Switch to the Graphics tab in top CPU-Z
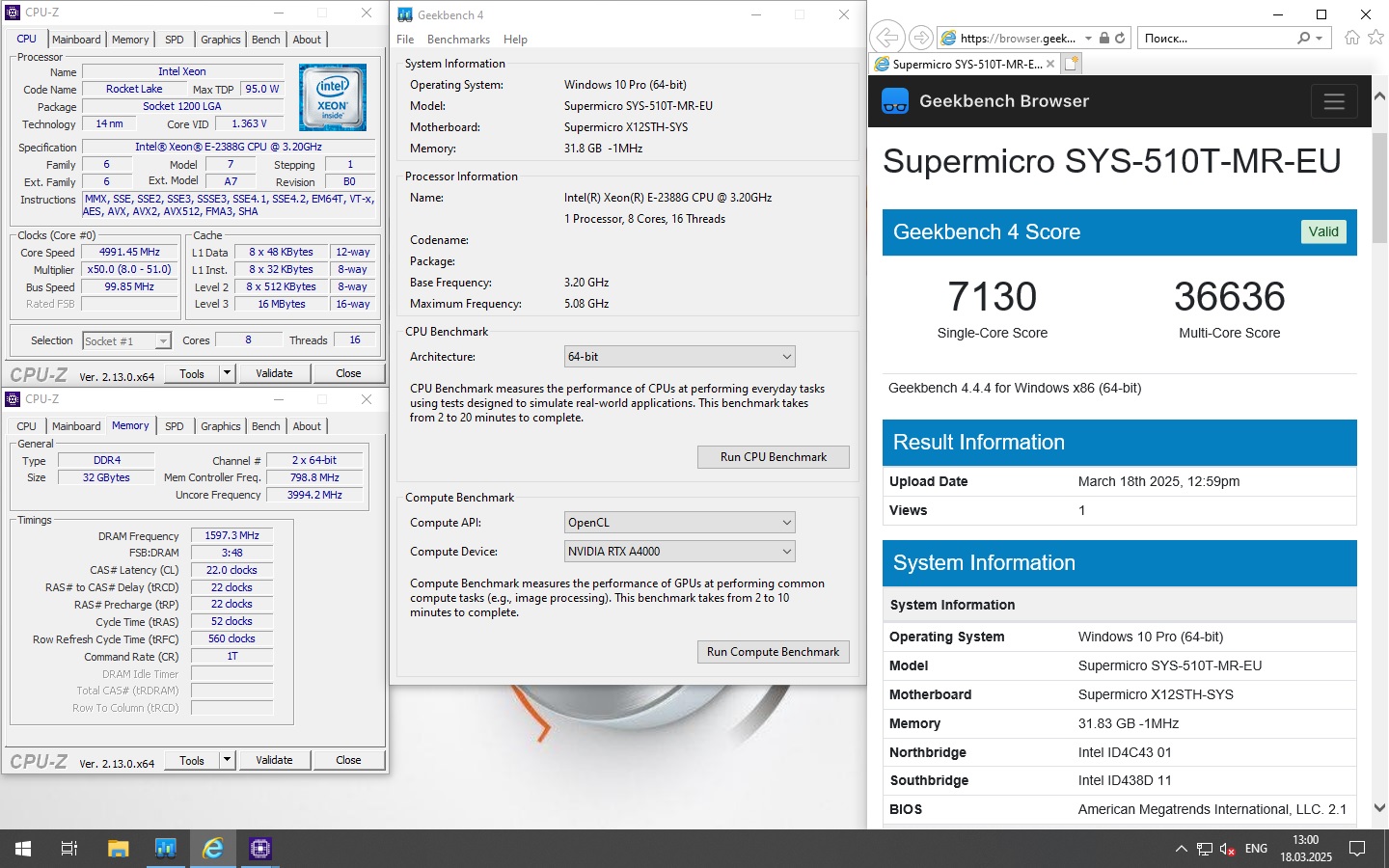 [221, 40]
